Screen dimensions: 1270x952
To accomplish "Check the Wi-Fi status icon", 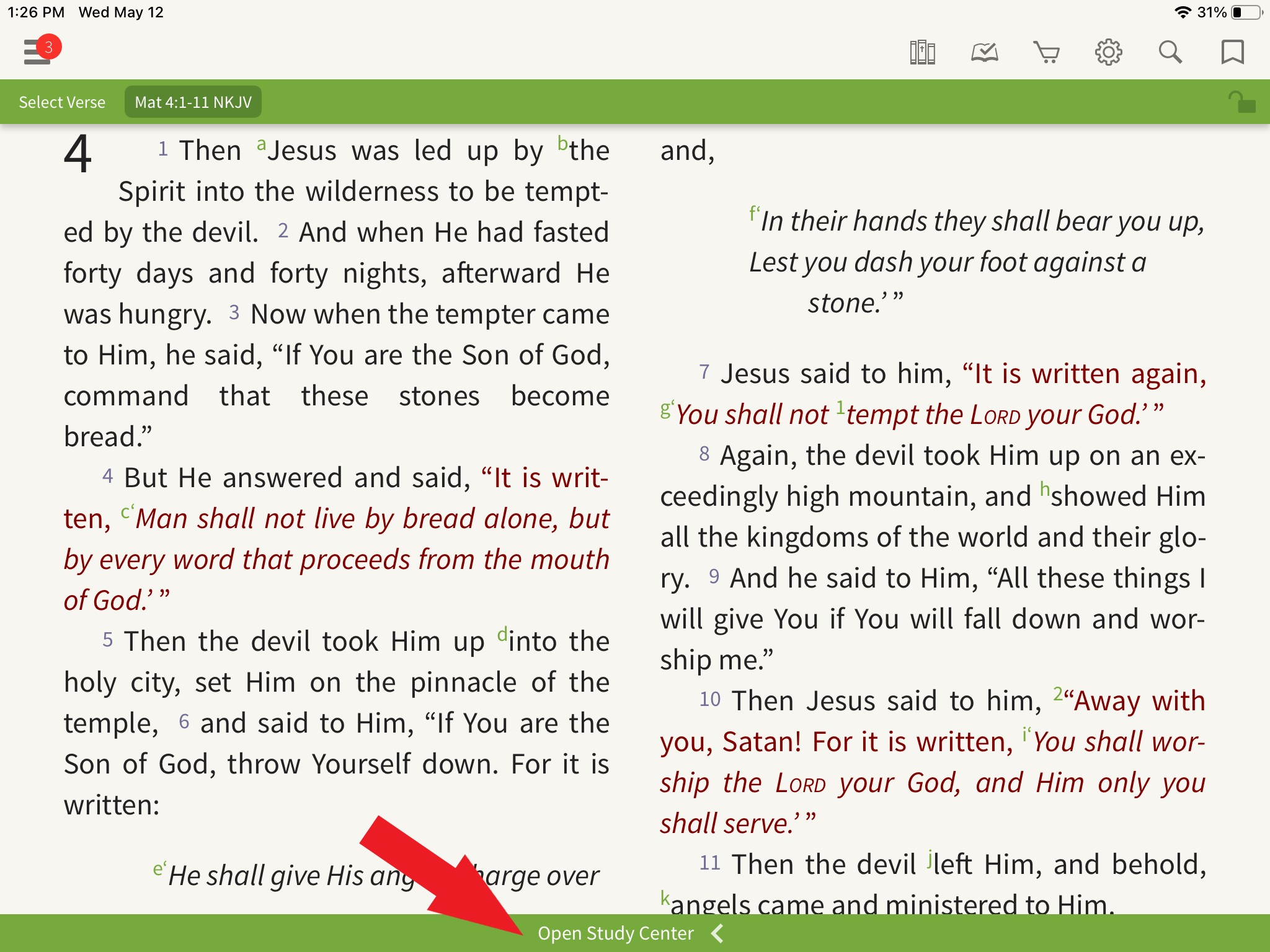I will click(x=1183, y=12).
